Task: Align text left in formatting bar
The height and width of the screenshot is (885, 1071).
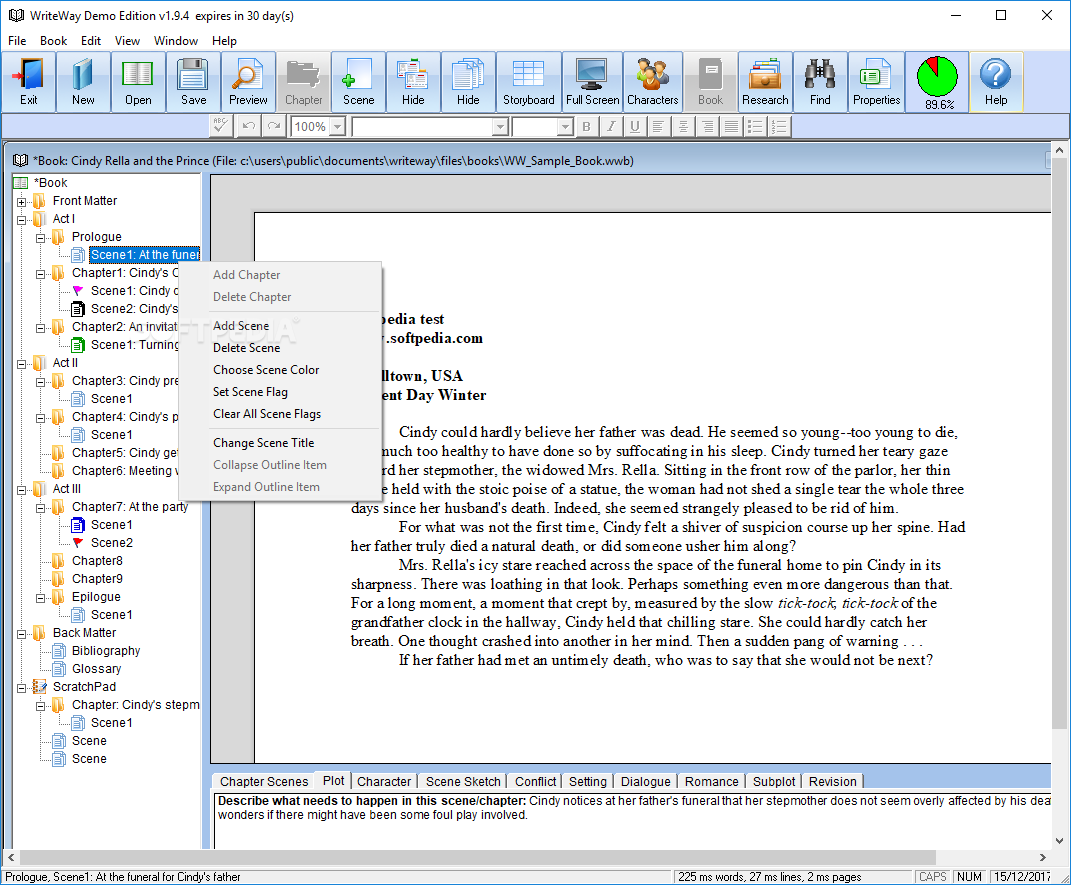Action: coord(658,126)
